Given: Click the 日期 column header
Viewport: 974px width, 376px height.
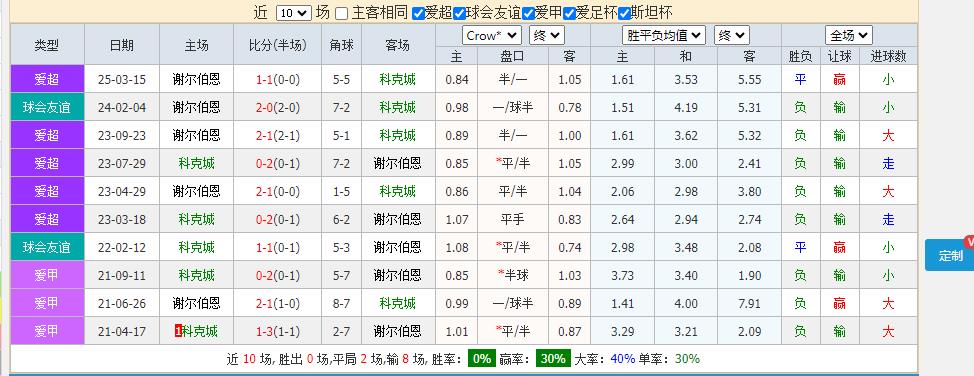Looking at the screenshot, I should 122,45.
